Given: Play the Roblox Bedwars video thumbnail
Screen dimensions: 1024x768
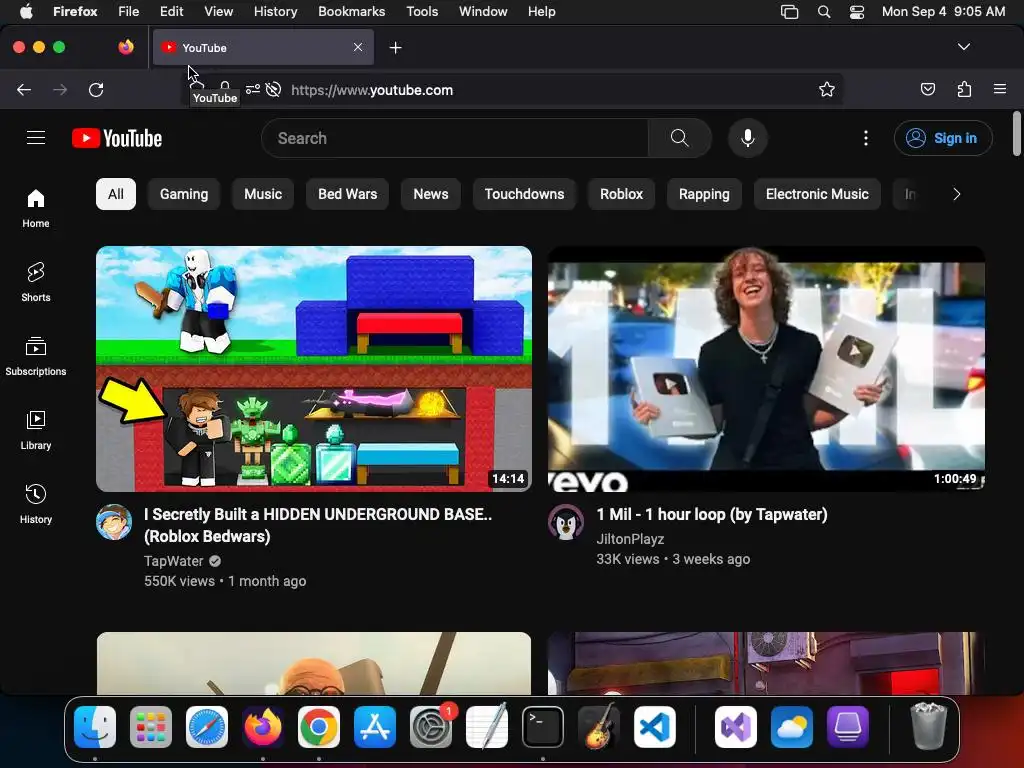Looking at the screenshot, I should click(313, 368).
